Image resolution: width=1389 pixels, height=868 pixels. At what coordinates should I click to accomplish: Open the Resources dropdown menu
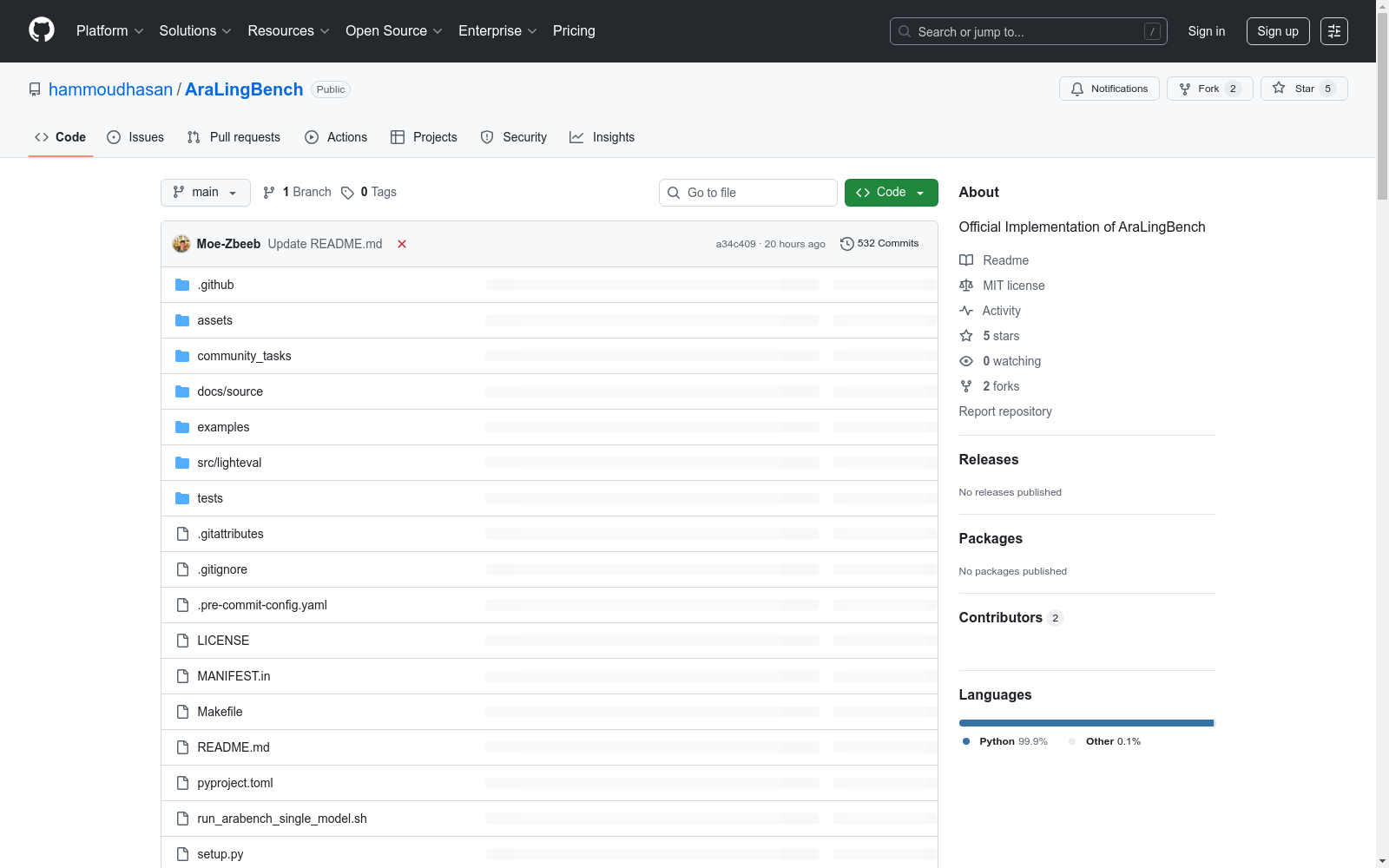click(288, 31)
